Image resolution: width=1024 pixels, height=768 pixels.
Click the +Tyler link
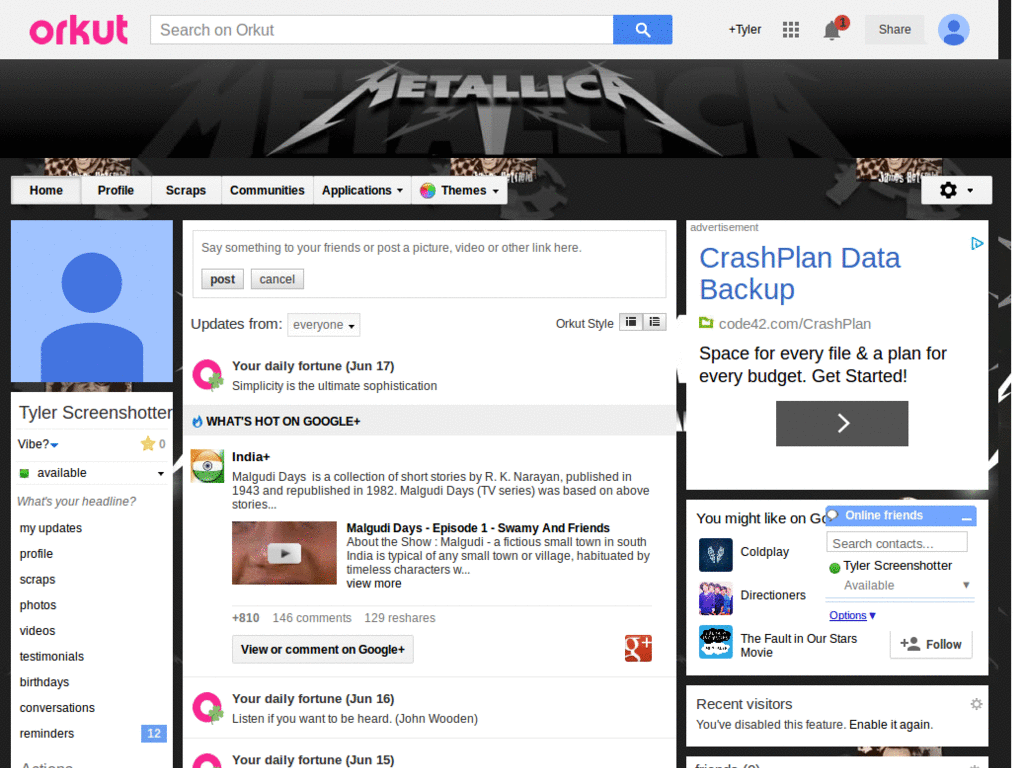744,29
